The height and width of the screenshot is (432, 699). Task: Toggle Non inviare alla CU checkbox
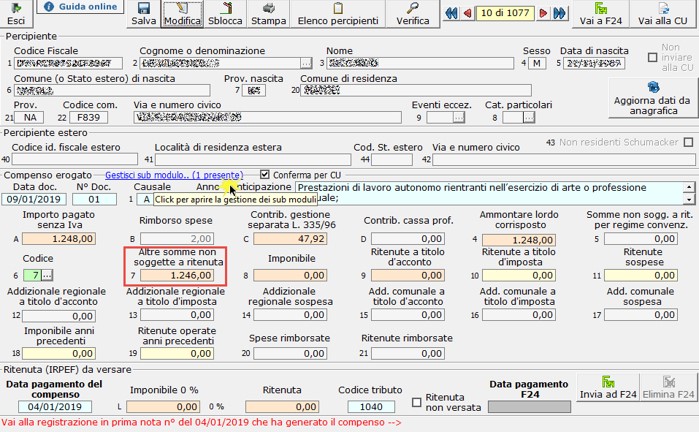click(x=653, y=58)
